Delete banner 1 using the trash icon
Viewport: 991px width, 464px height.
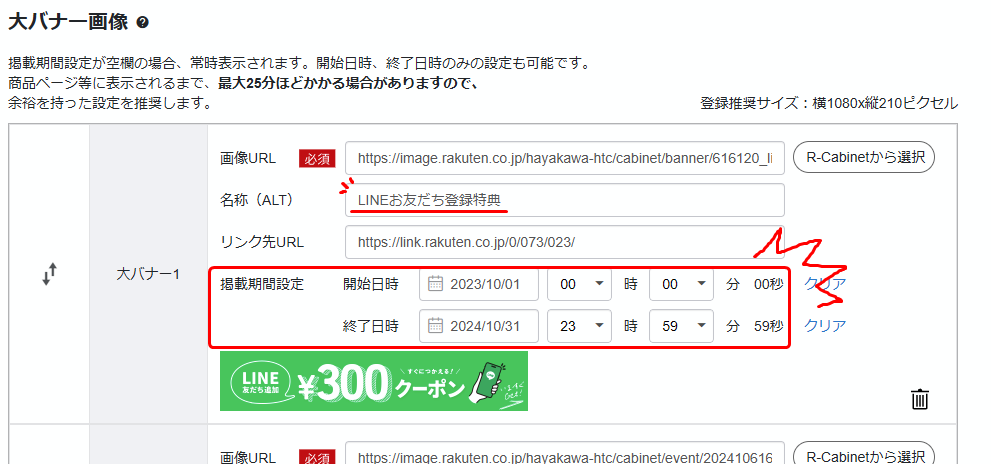click(920, 400)
